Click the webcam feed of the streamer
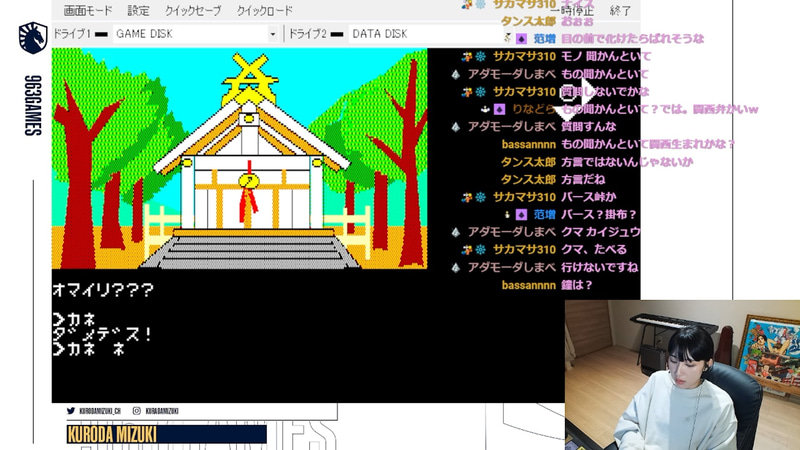Image resolution: width=800 pixels, height=450 pixels. click(682, 375)
